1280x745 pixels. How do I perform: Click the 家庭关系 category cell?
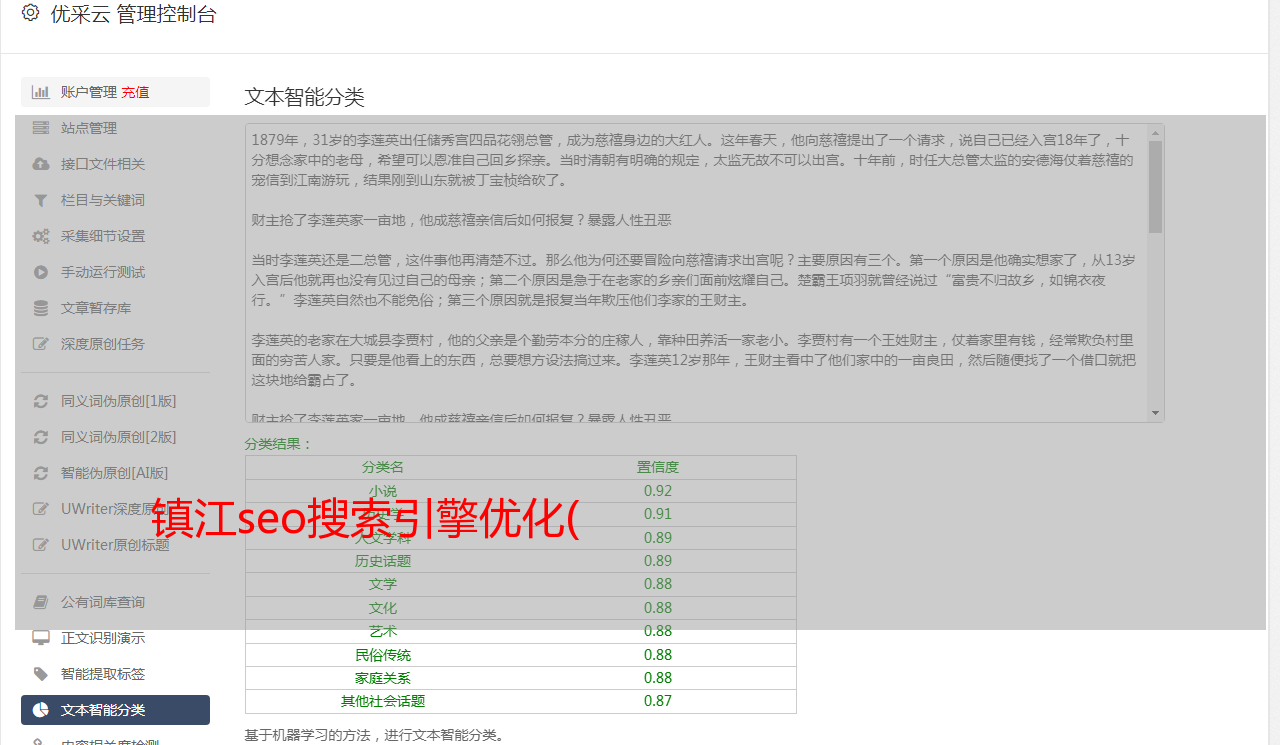(x=383, y=678)
